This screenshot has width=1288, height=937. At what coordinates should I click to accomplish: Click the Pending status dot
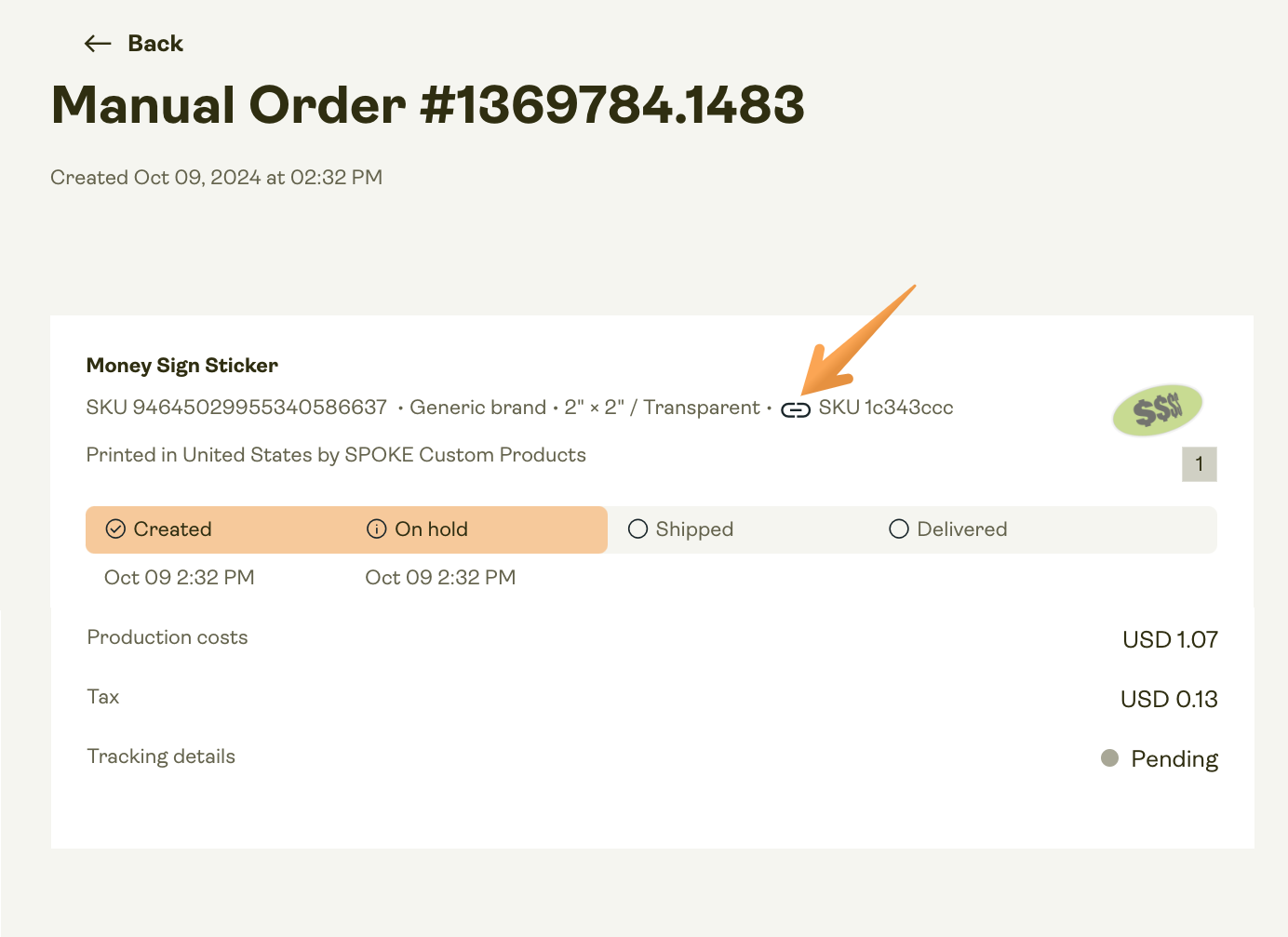(x=1109, y=758)
